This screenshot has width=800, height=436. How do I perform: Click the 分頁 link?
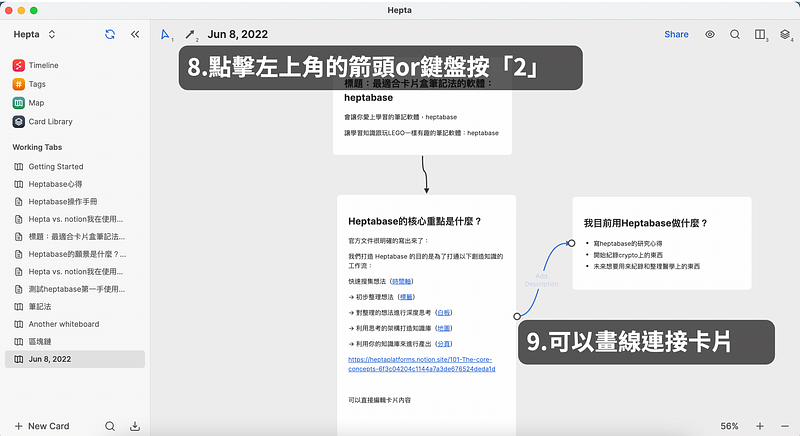pos(444,344)
